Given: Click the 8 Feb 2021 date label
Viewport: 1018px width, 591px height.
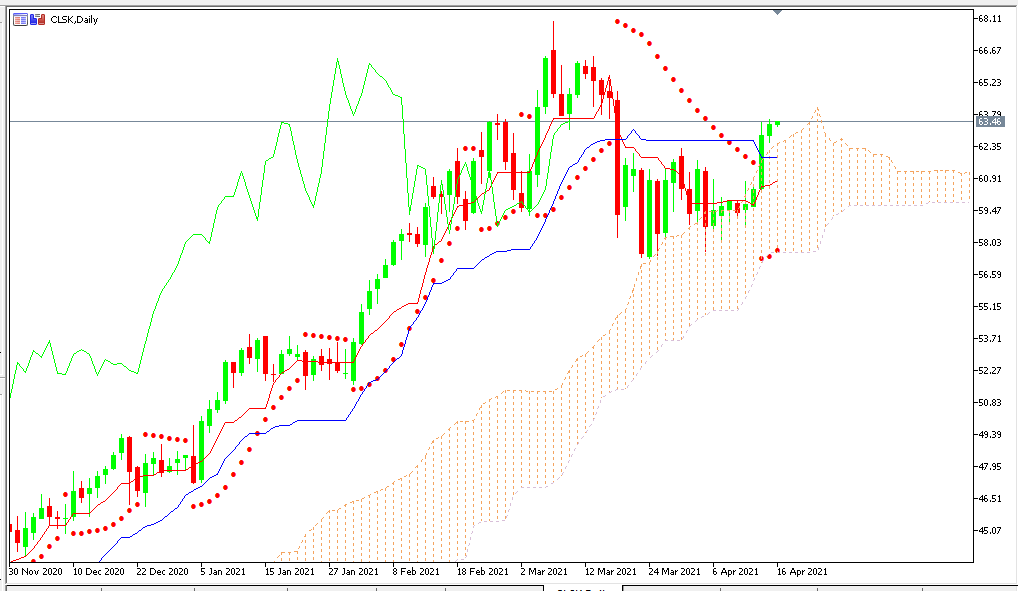Looking at the screenshot, I should pos(416,572).
